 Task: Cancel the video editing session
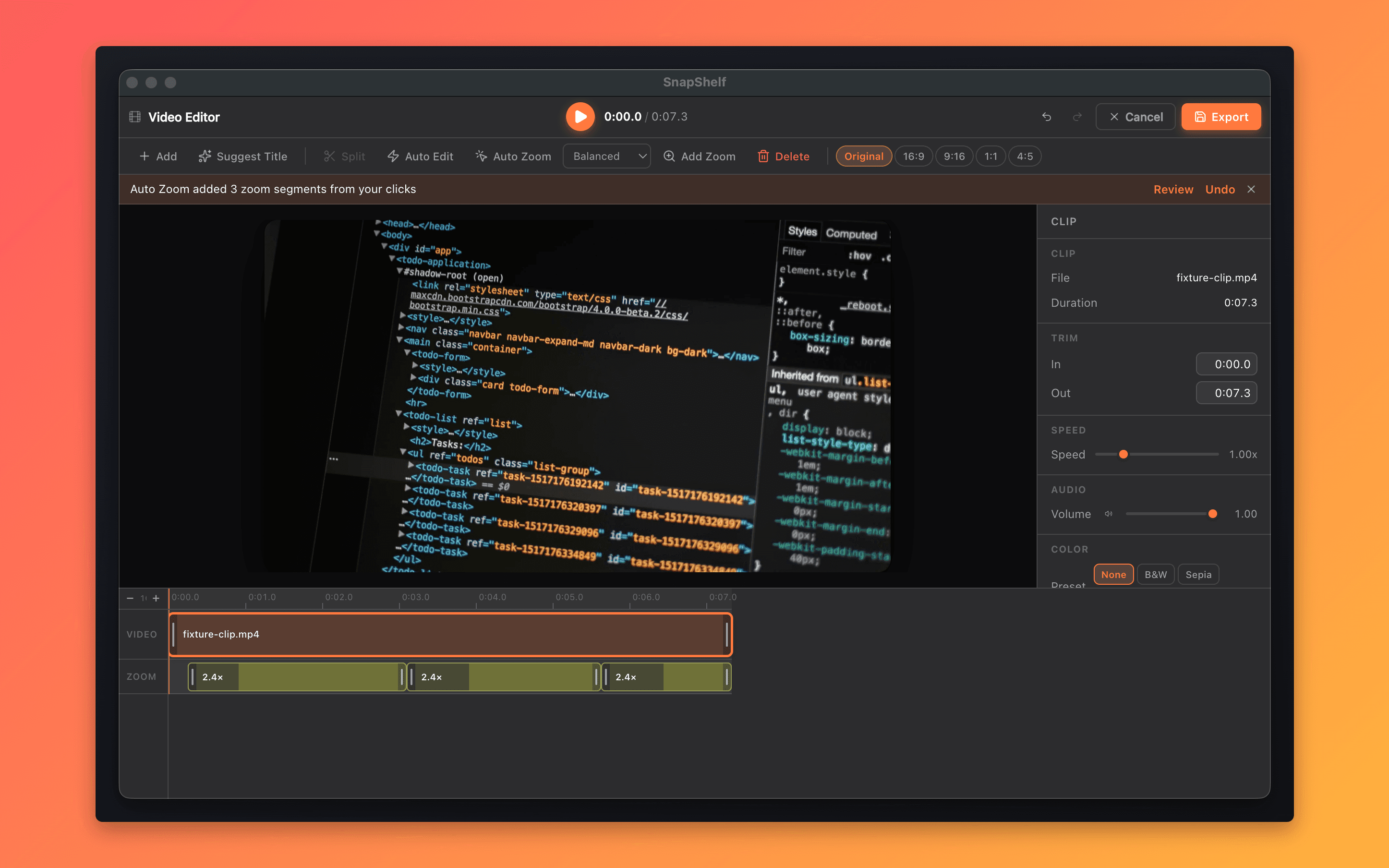click(x=1135, y=117)
